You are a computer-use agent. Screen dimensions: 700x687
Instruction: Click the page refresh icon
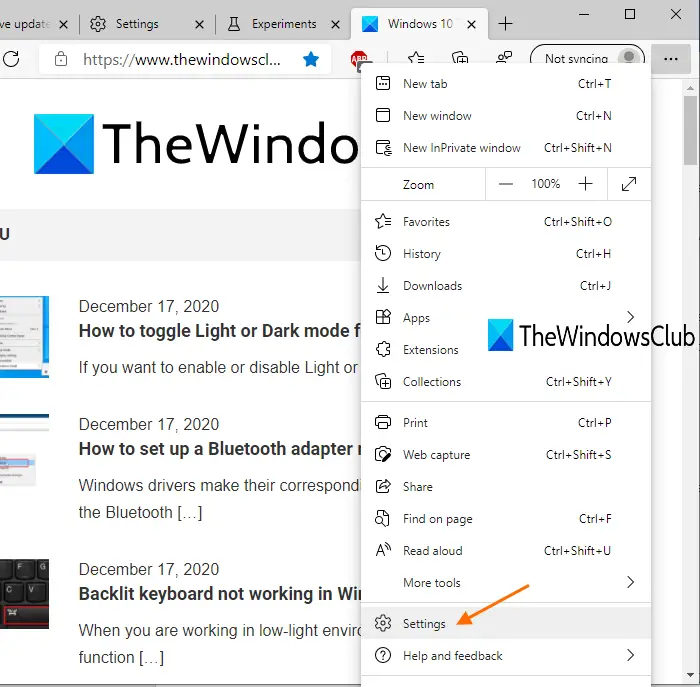[12, 59]
